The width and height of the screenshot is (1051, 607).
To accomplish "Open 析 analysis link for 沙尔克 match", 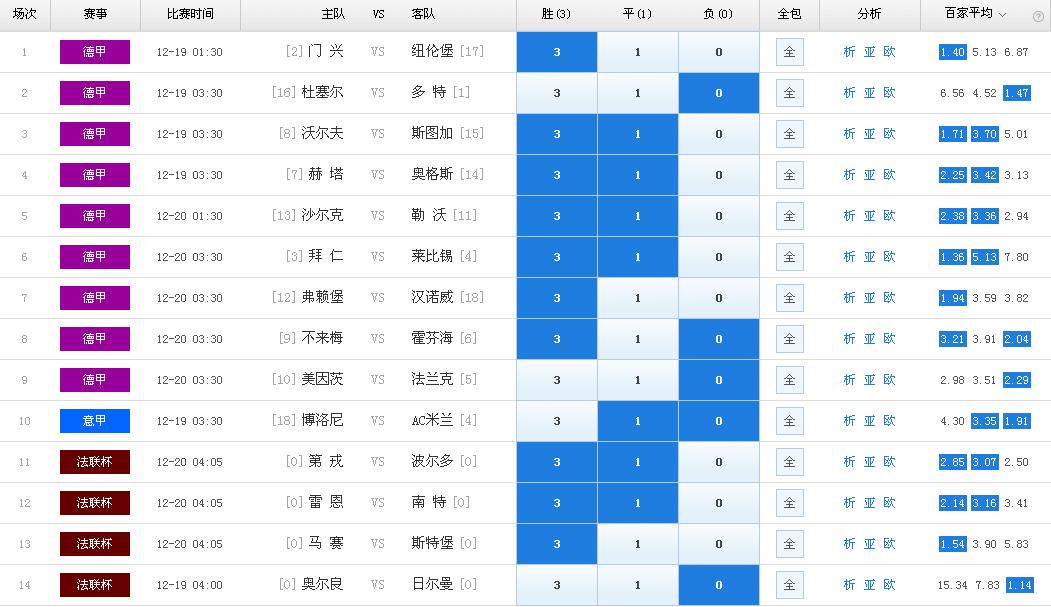I will (x=849, y=216).
